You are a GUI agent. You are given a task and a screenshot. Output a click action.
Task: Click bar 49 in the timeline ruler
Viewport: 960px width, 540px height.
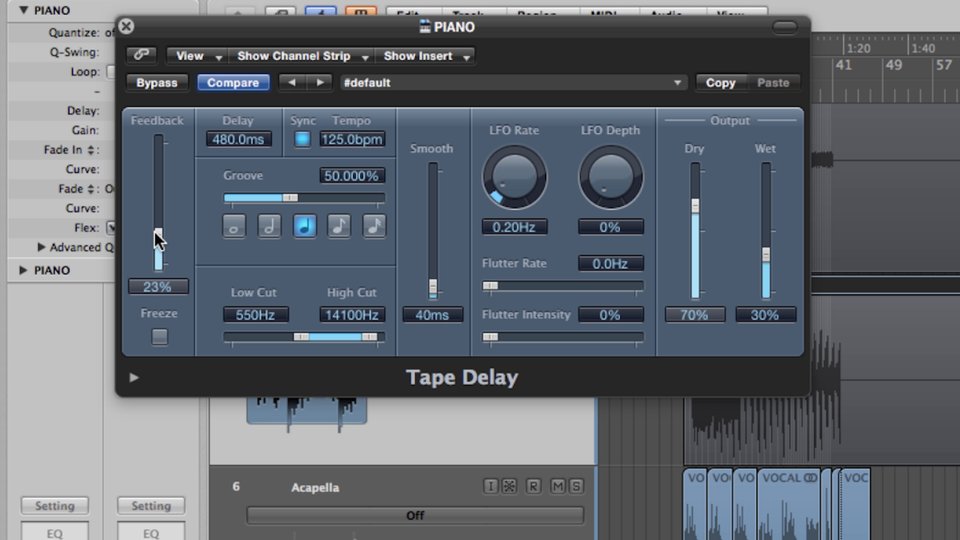pos(894,65)
